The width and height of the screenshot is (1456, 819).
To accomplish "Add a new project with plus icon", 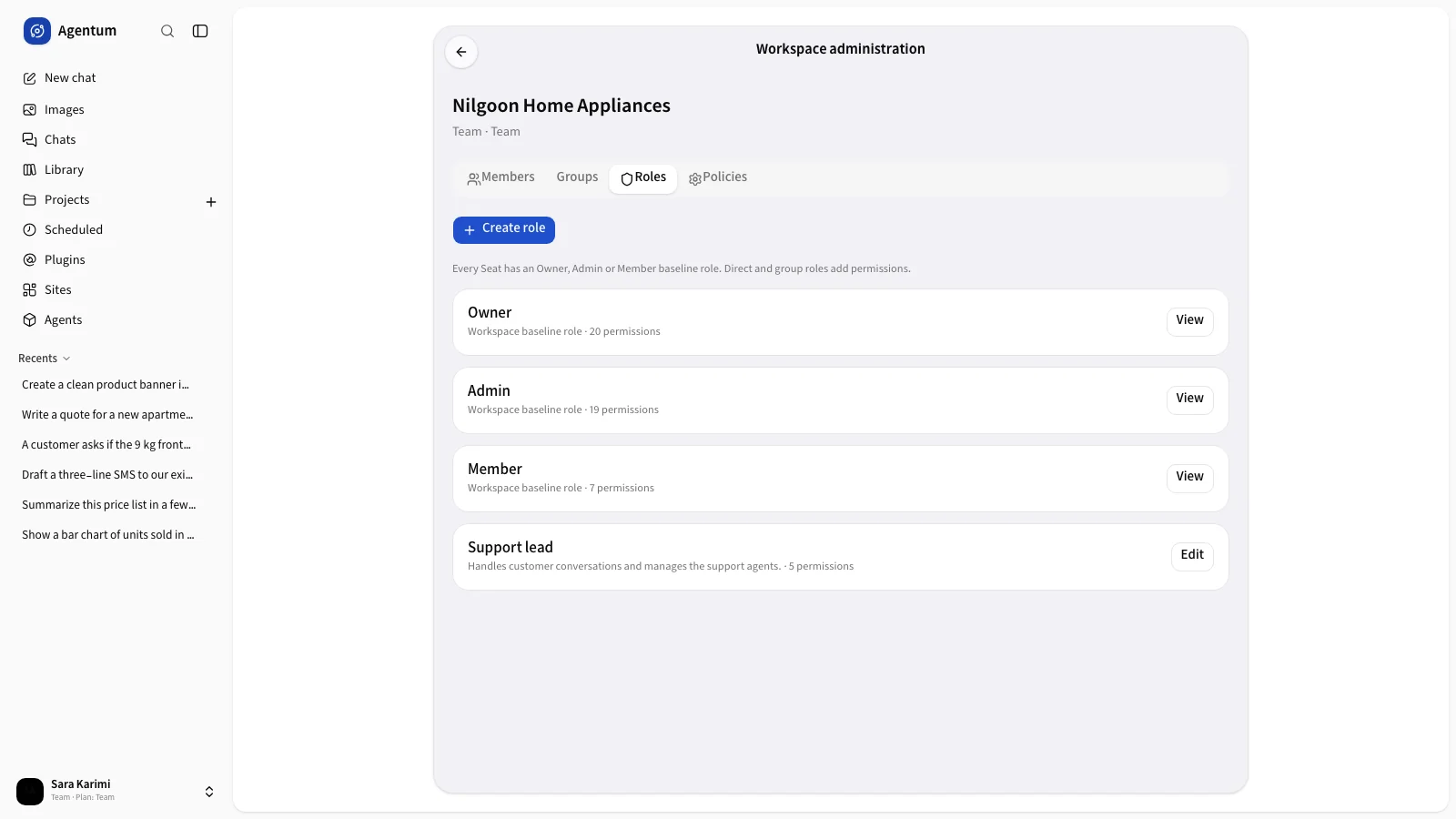I will click(x=211, y=202).
